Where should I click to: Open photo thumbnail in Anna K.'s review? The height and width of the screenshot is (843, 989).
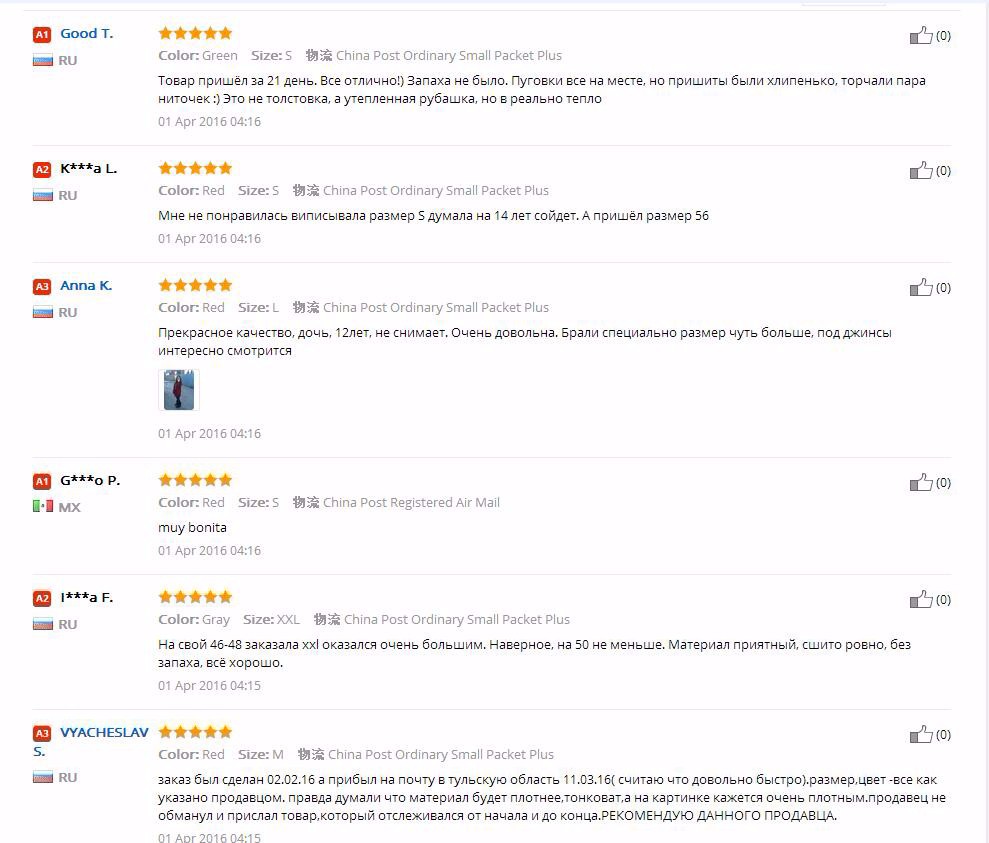coord(178,390)
